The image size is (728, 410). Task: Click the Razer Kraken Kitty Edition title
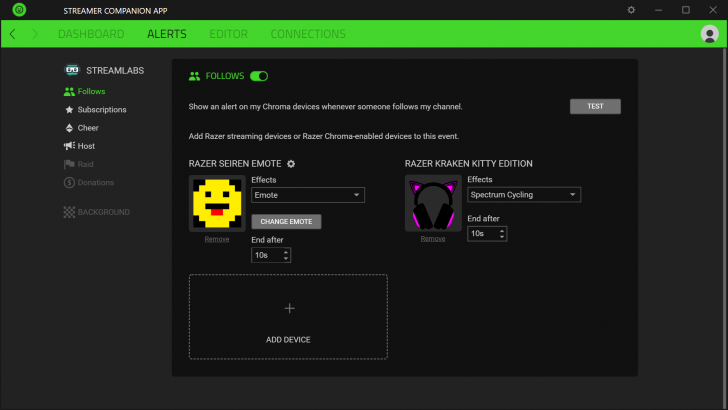coord(468,163)
